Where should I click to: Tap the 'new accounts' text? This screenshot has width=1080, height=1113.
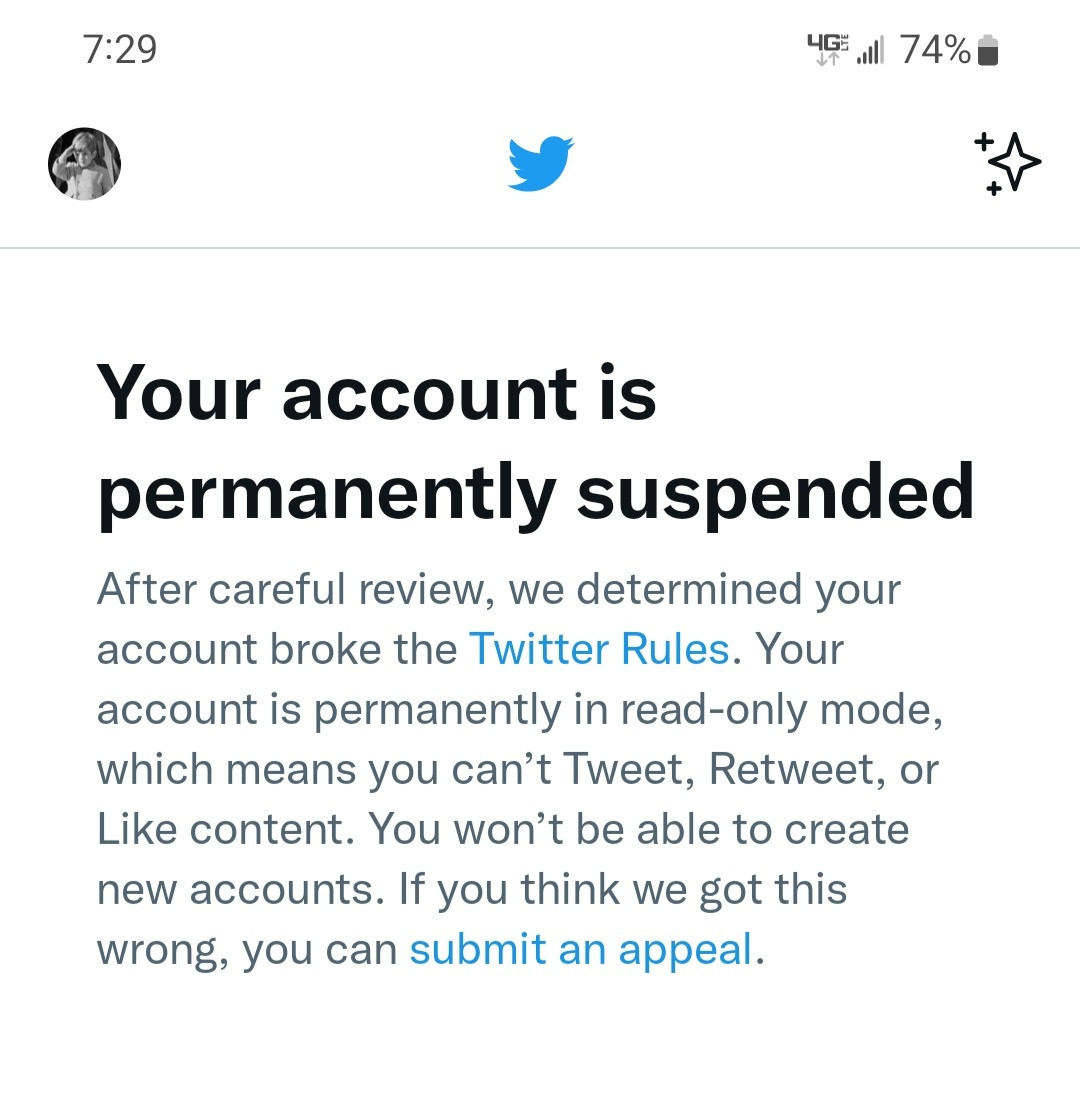click(239, 889)
